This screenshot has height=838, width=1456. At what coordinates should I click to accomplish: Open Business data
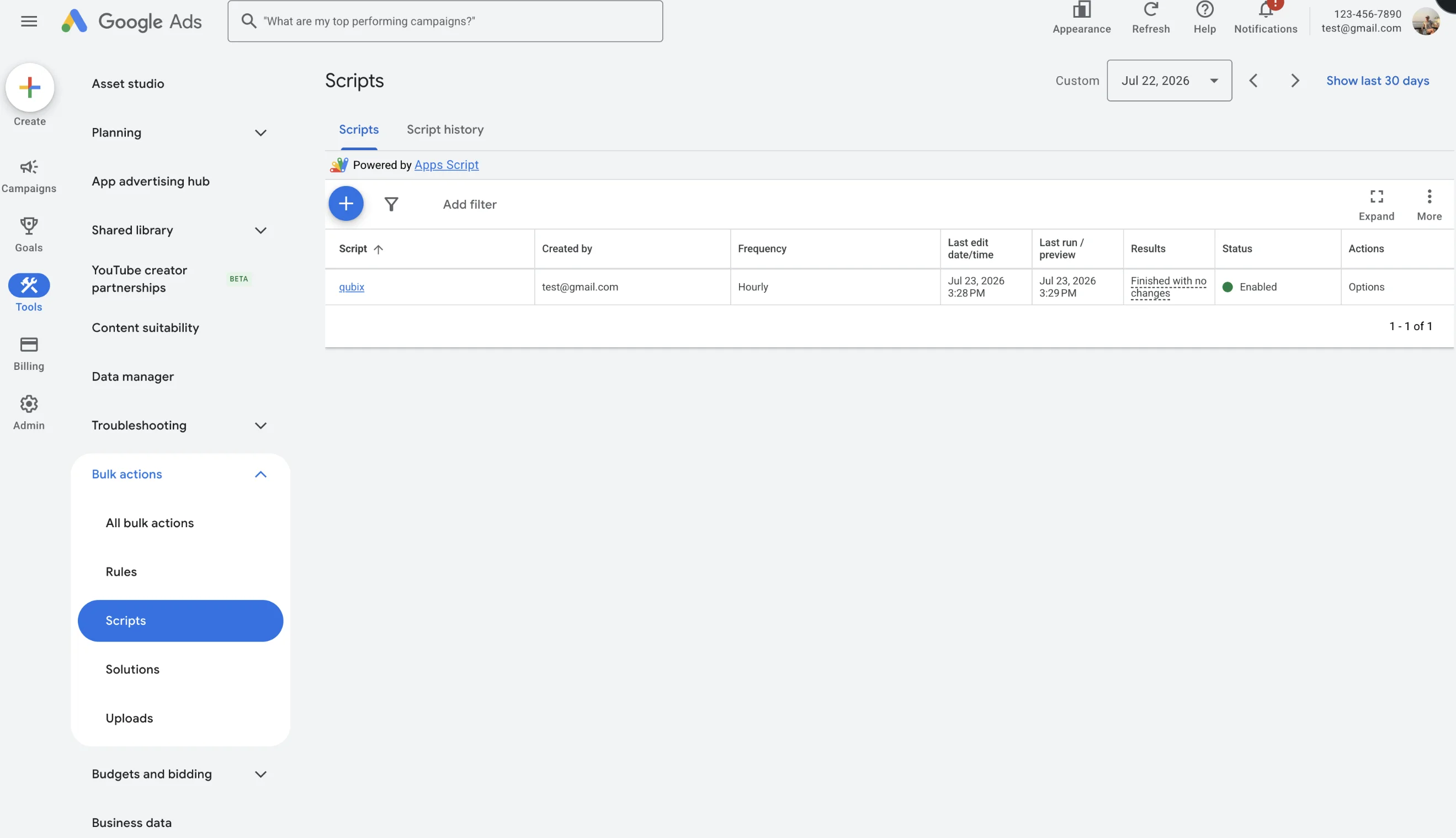click(x=131, y=823)
